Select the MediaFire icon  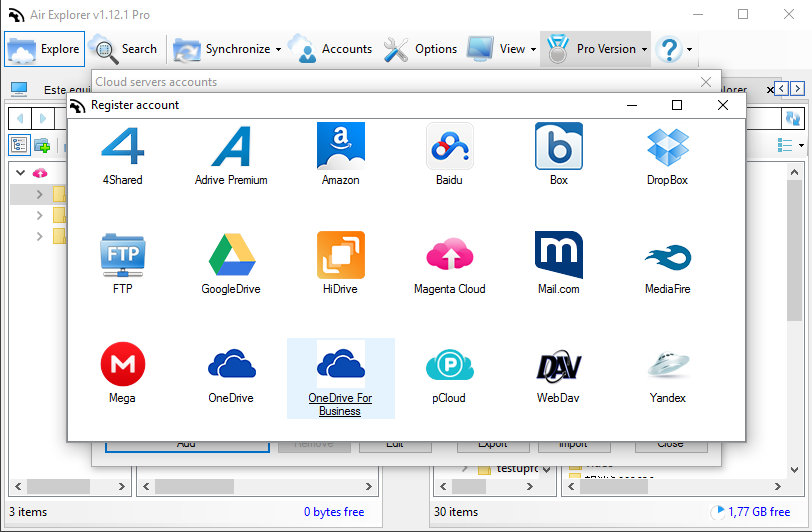click(x=668, y=257)
